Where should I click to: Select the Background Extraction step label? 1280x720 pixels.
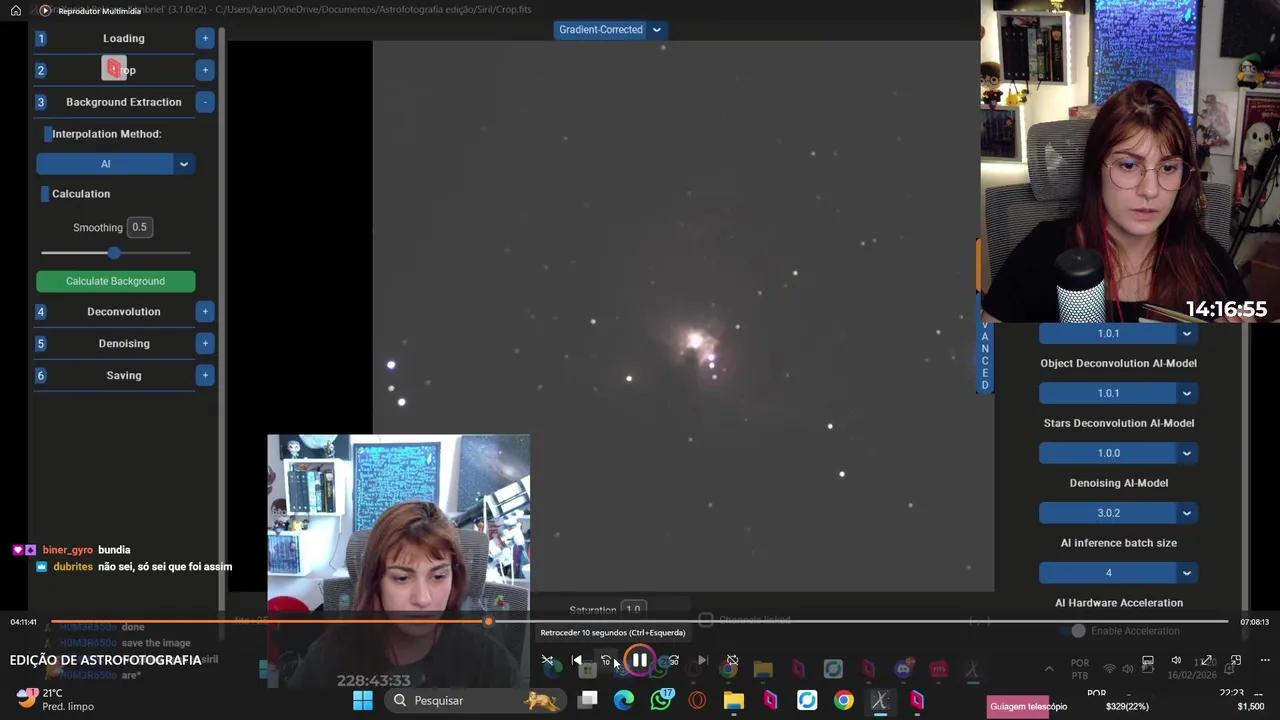124,102
